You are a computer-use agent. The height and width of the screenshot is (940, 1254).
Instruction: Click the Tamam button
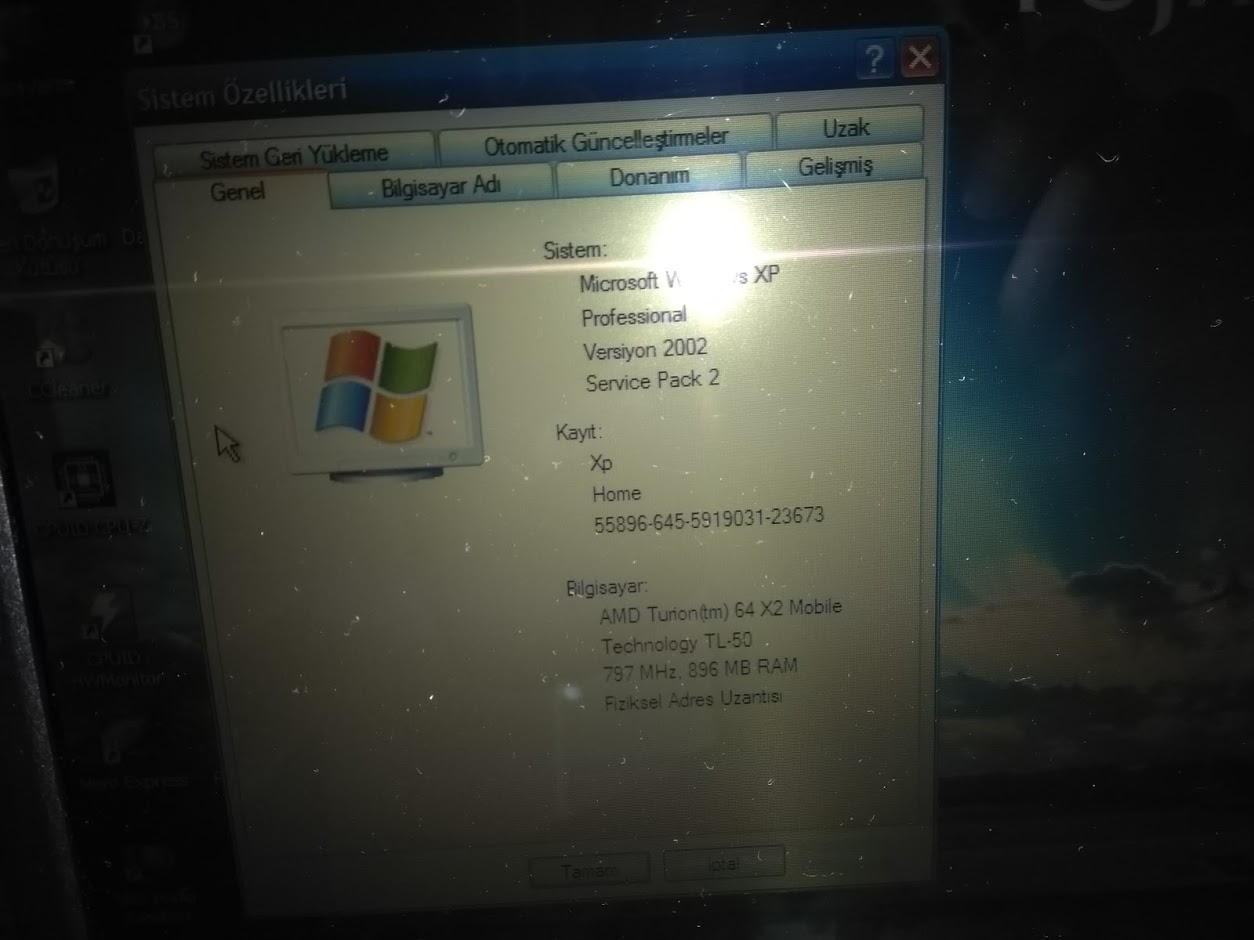[x=589, y=870]
